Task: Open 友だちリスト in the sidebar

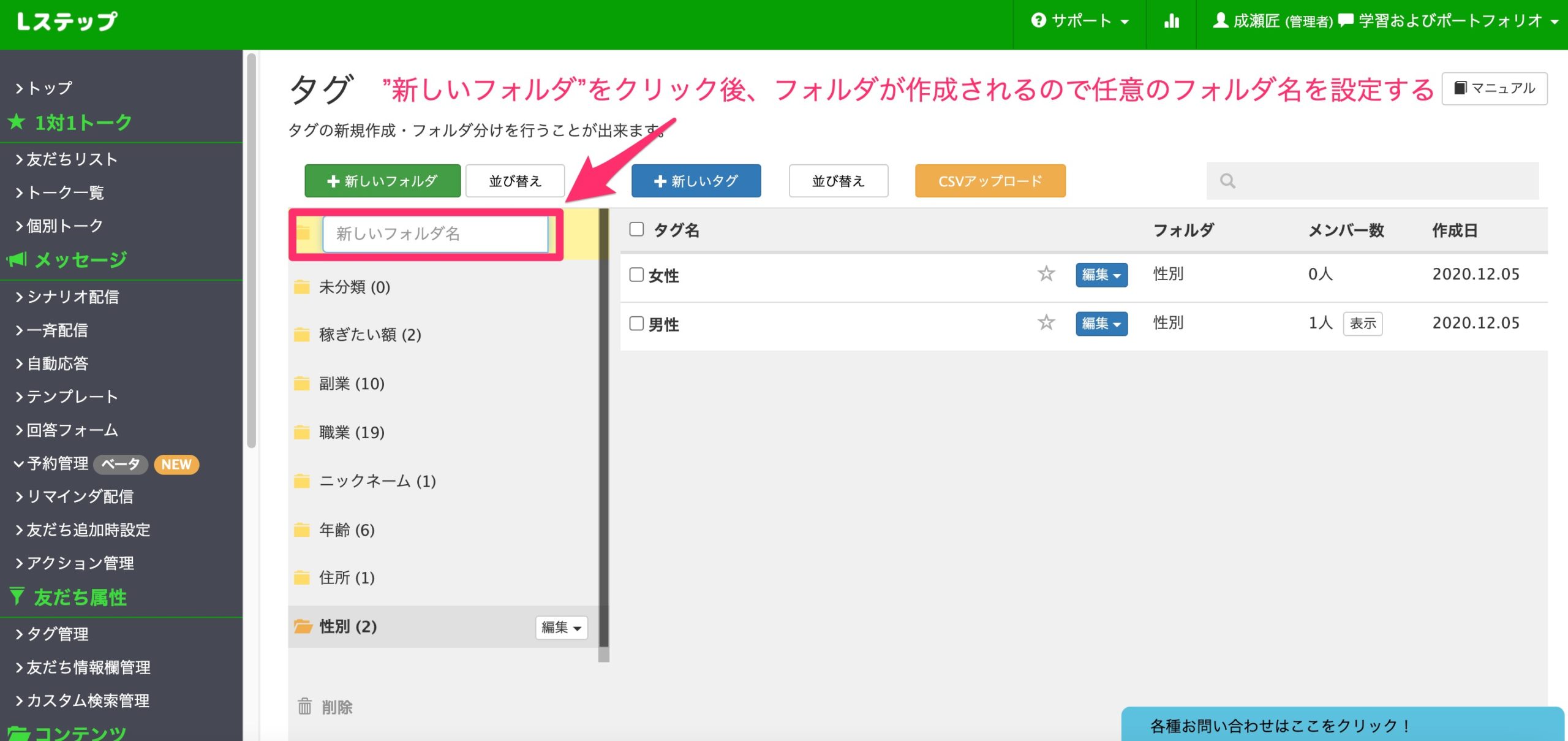Action: click(72, 159)
